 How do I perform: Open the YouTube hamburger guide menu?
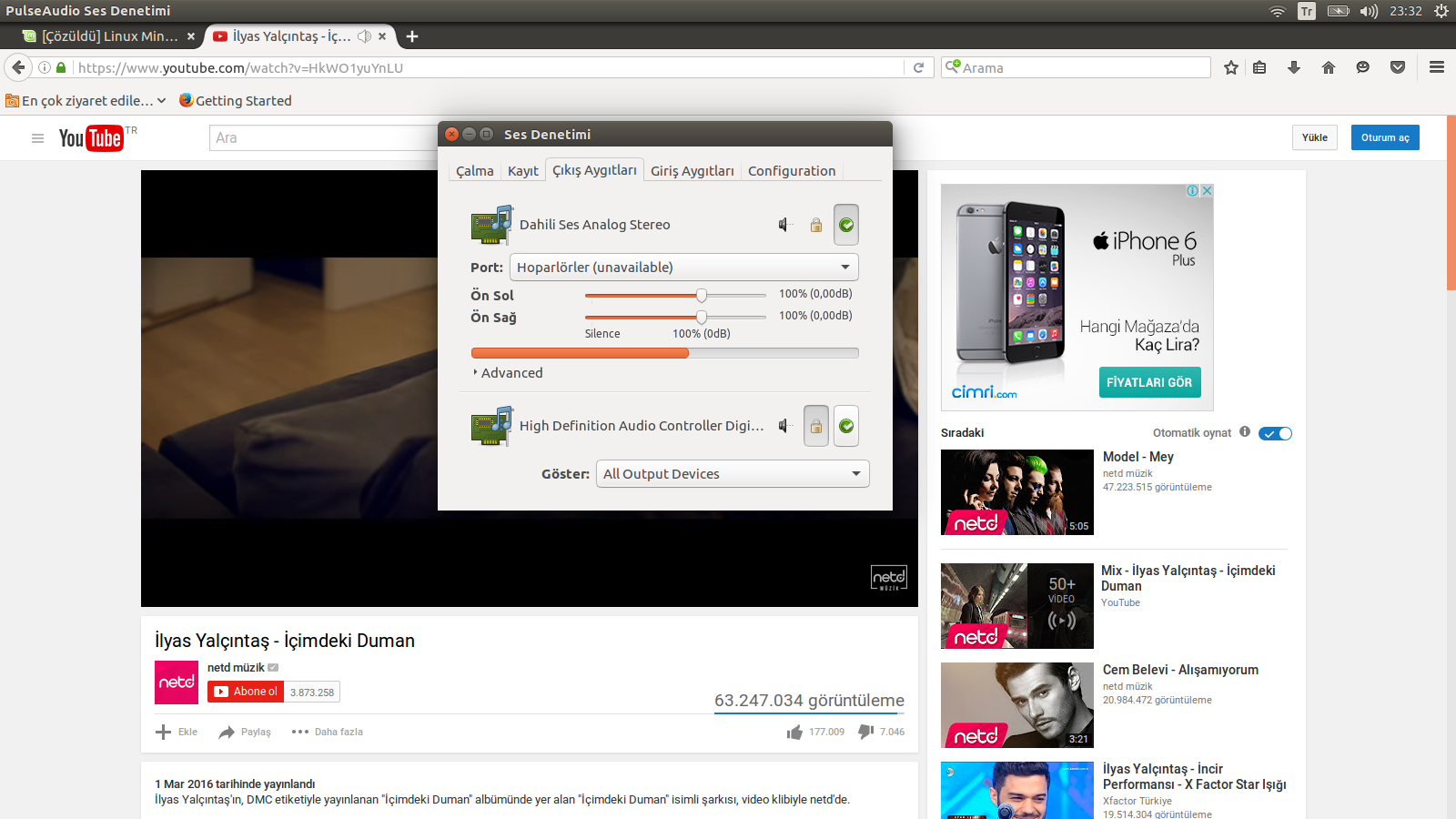pos(37,138)
